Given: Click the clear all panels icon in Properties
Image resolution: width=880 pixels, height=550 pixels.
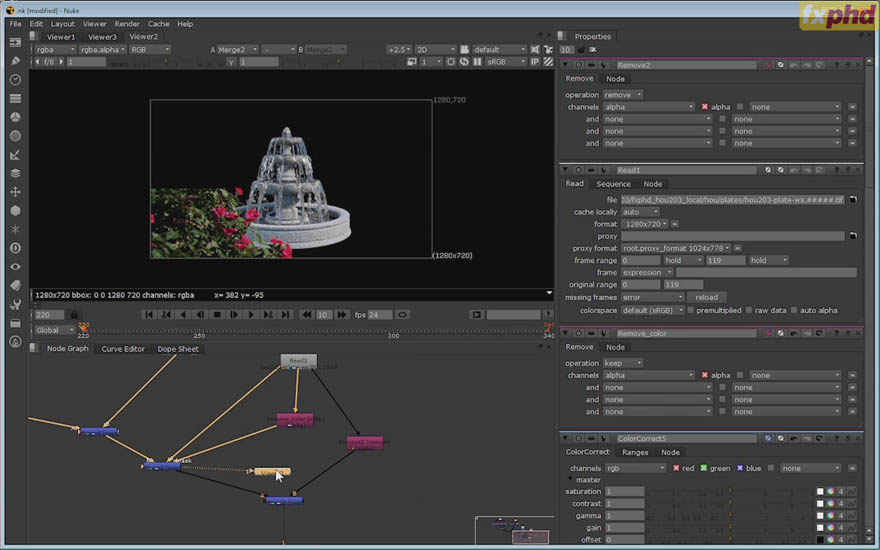Looking at the screenshot, I should point(593,50).
